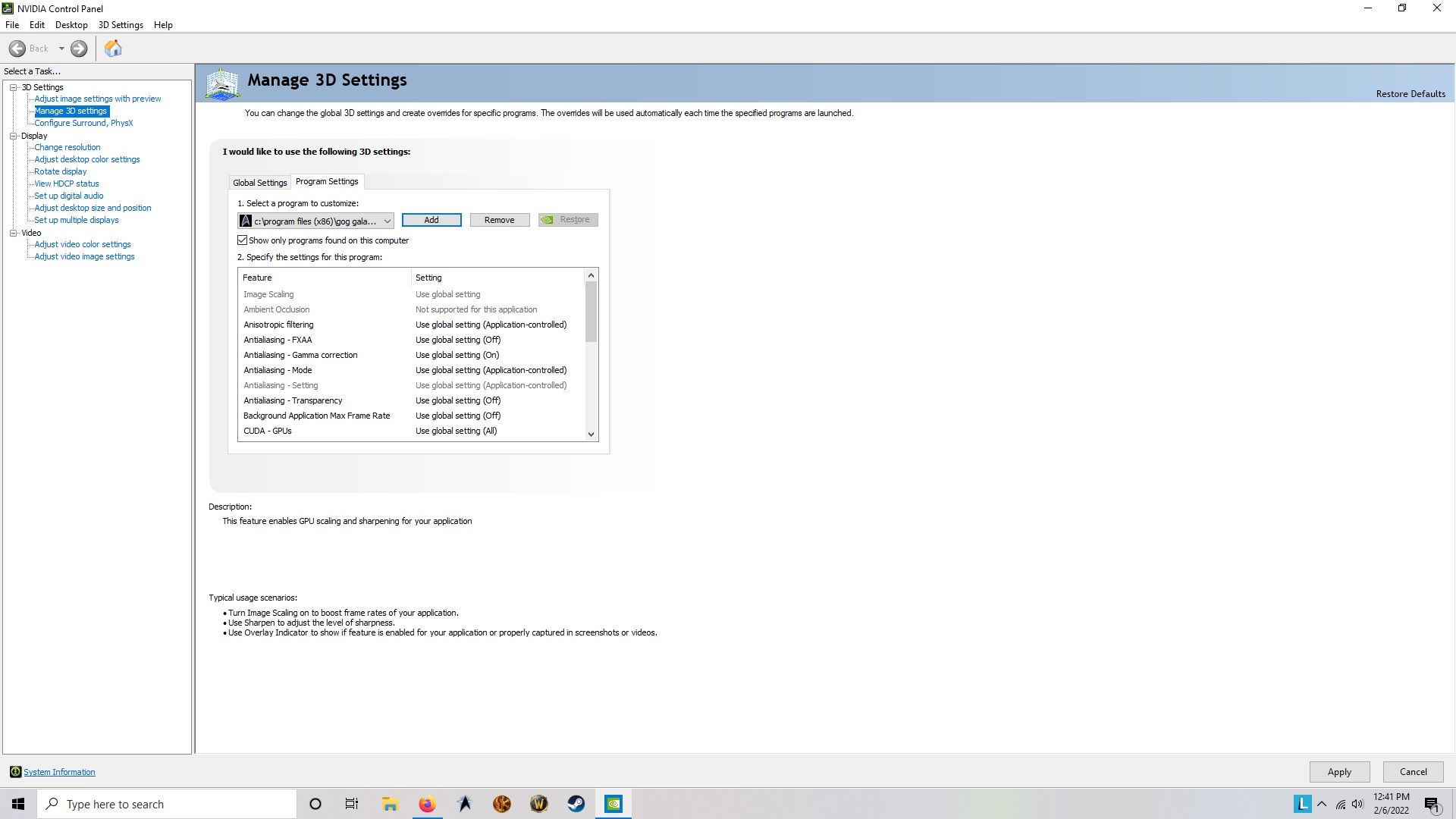The width and height of the screenshot is (1456, 819).
Task: Click the orange ball taskbar icon
Action: [x=502, y=804]
